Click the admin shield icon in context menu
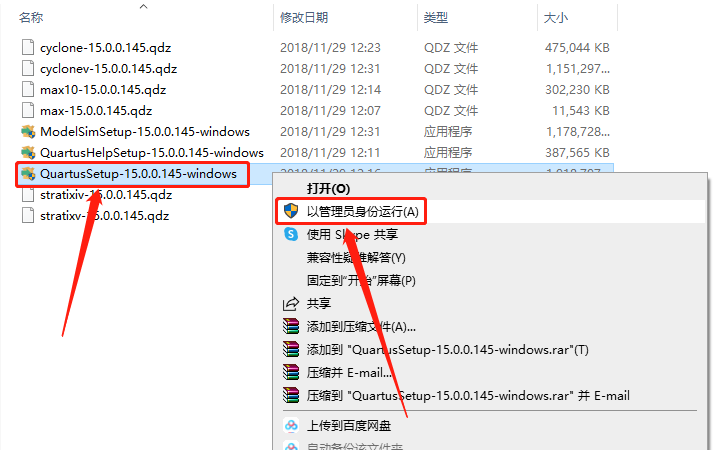 (291, 211)
